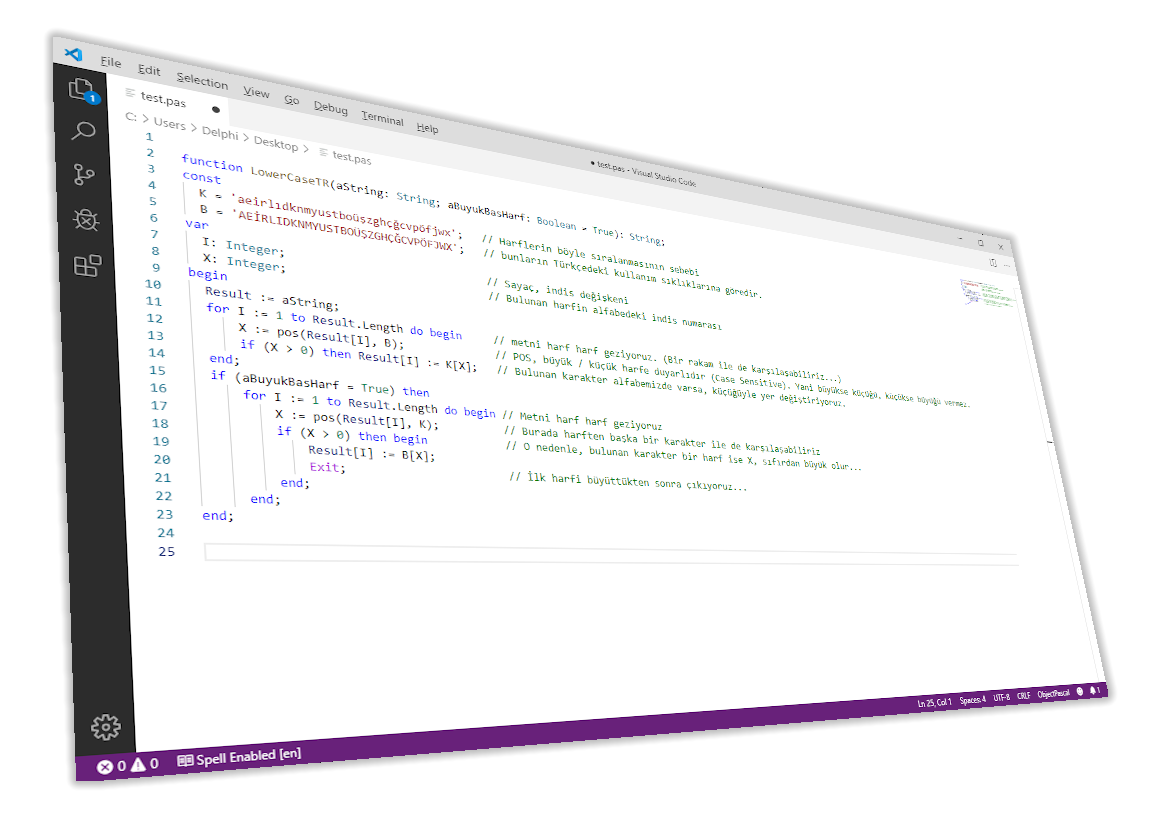Click Ln 25, Col 1 in status bar

click(934, 703)
